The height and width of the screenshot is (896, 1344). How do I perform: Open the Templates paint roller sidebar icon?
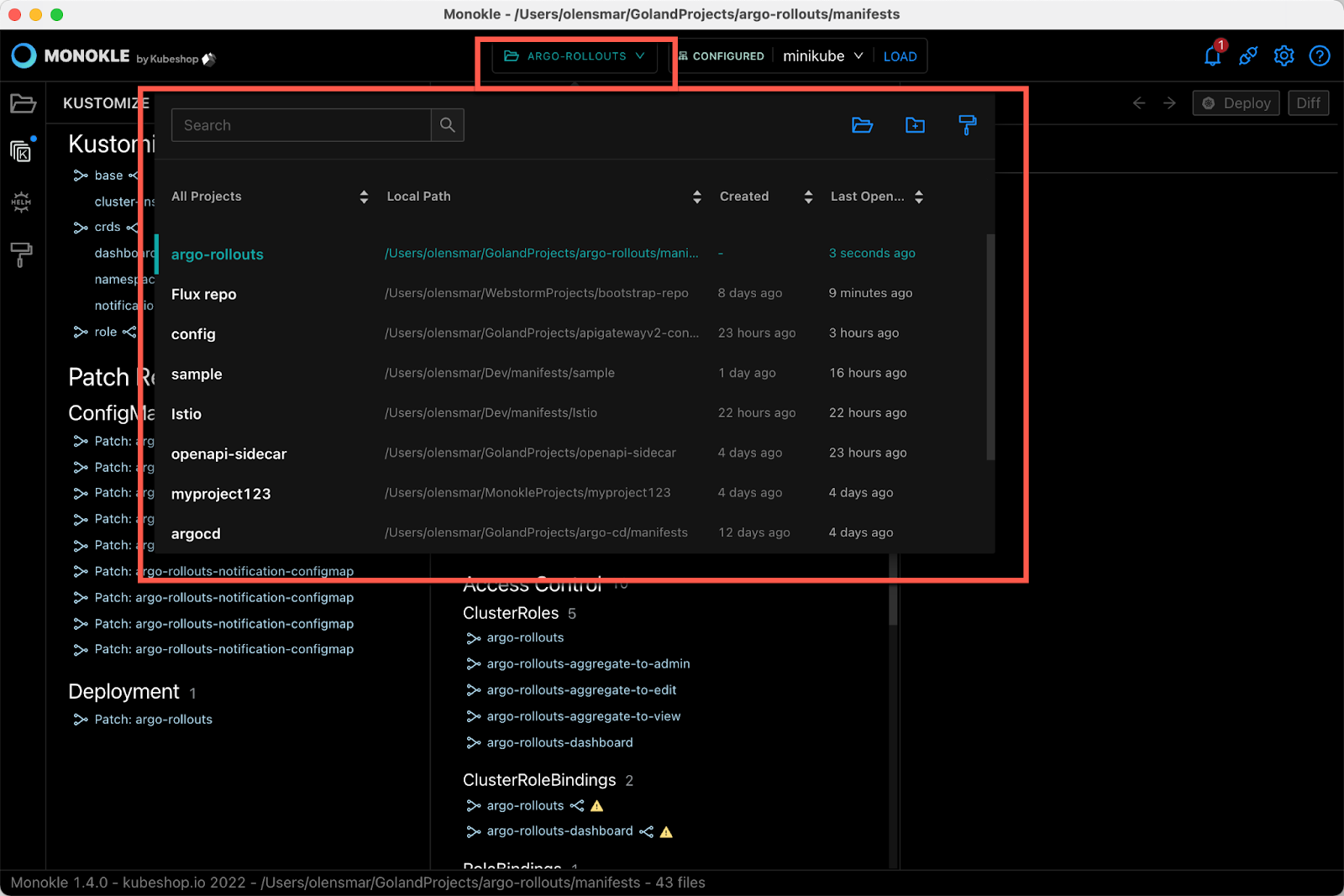click(22, 254)
